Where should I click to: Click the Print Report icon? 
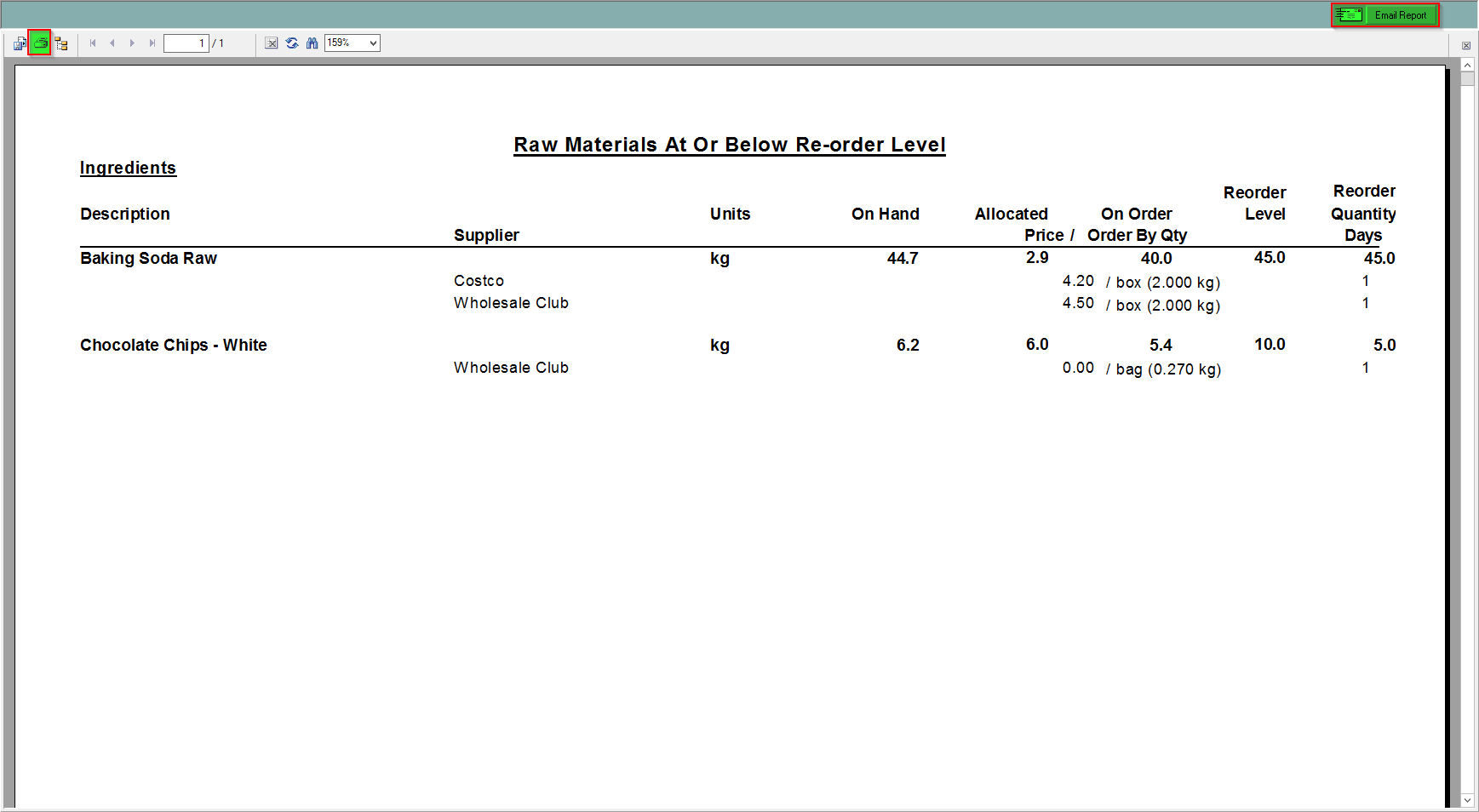40,43
